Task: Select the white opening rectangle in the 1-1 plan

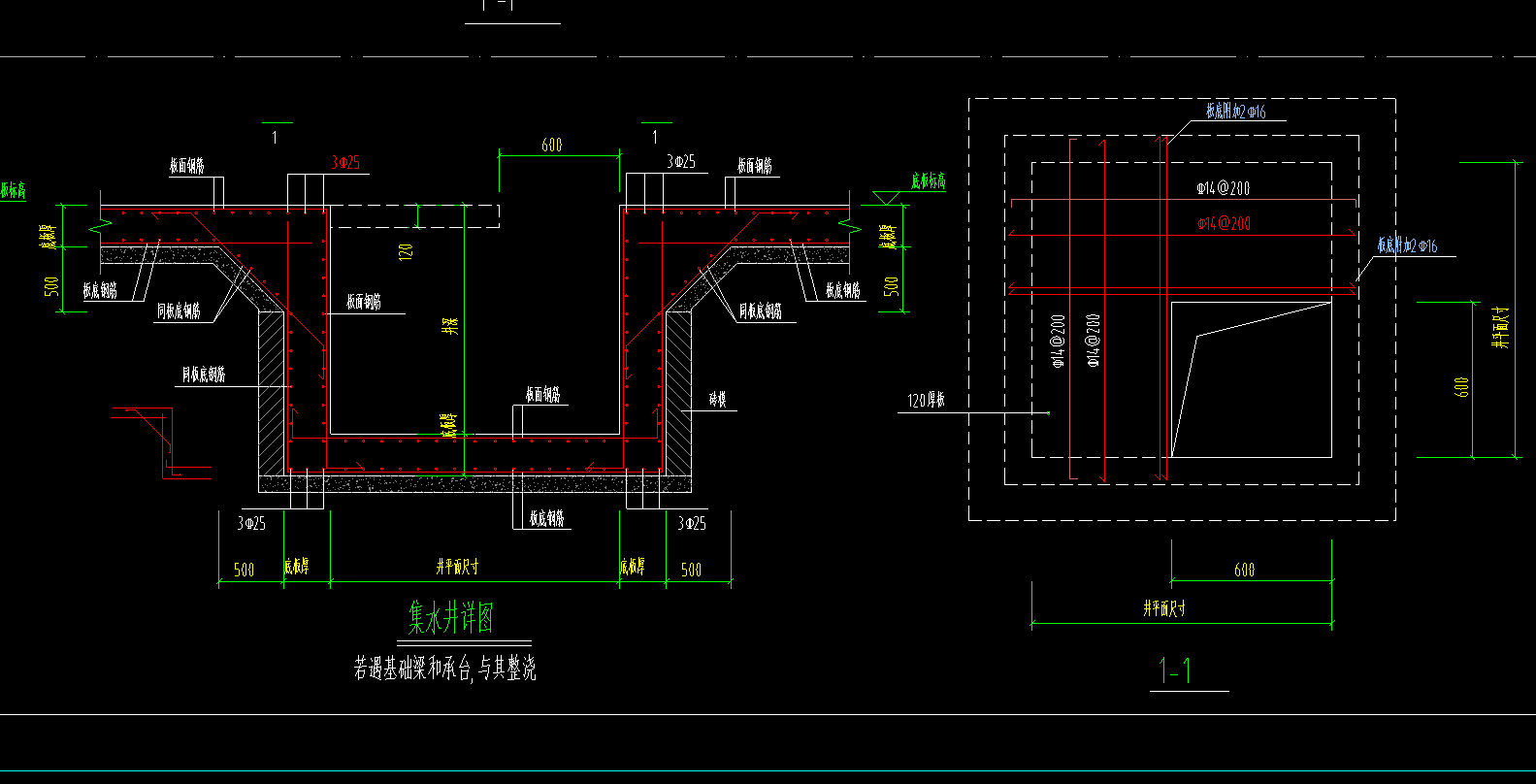Action: tap(1252, 379)
